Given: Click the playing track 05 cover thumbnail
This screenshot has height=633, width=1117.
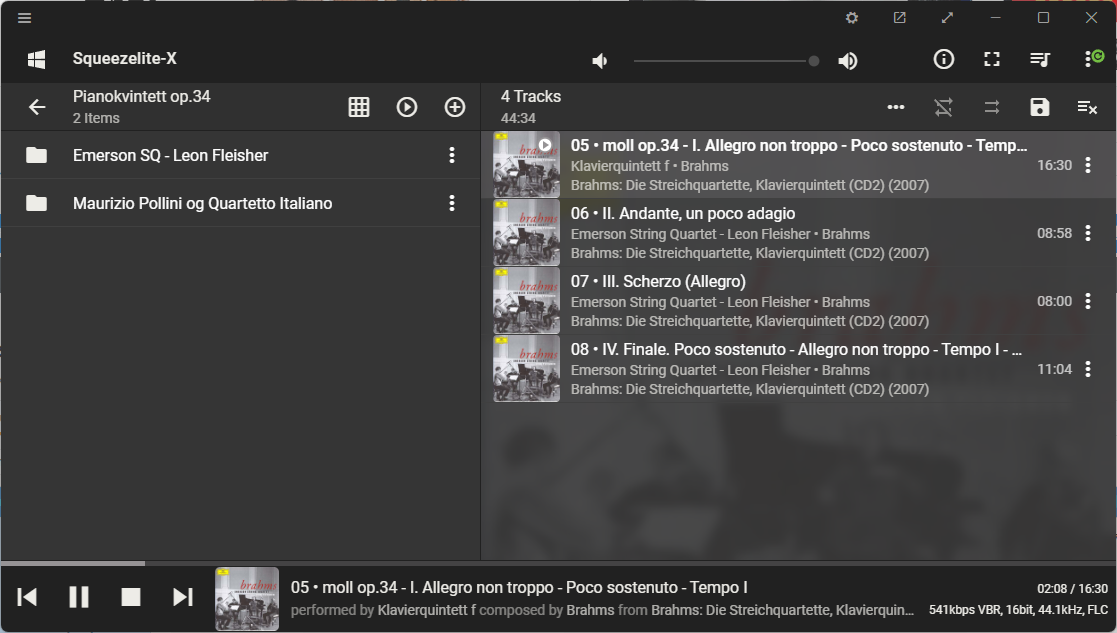Looking at the screenshot, I should point(526,164).
